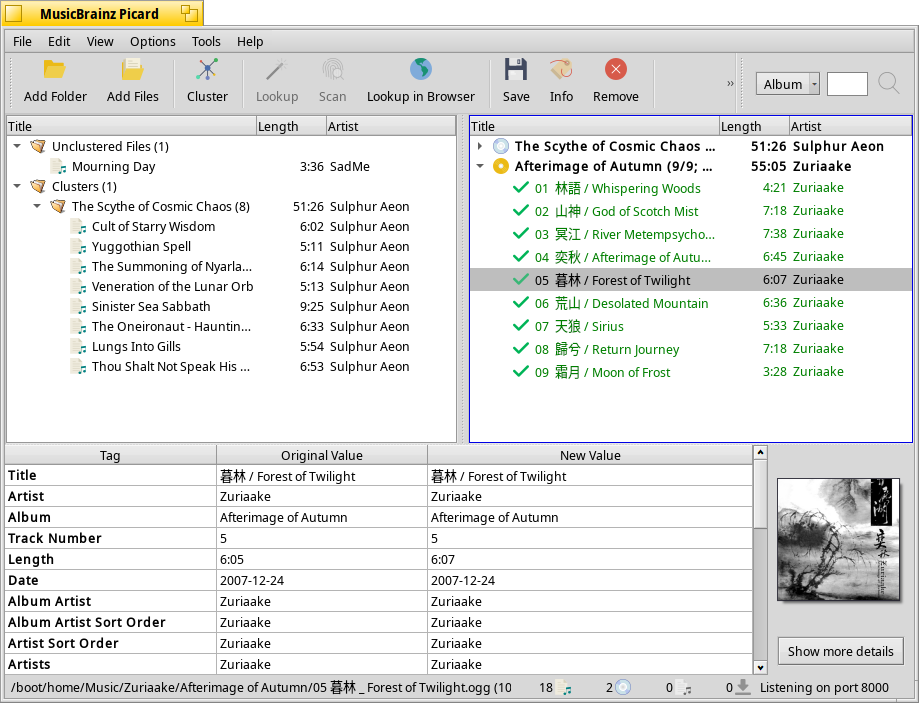Image resolution: width=919 pixels, height=703 pixels.
Task: Select track 08 Return Journey
Action: pos(690,349)
